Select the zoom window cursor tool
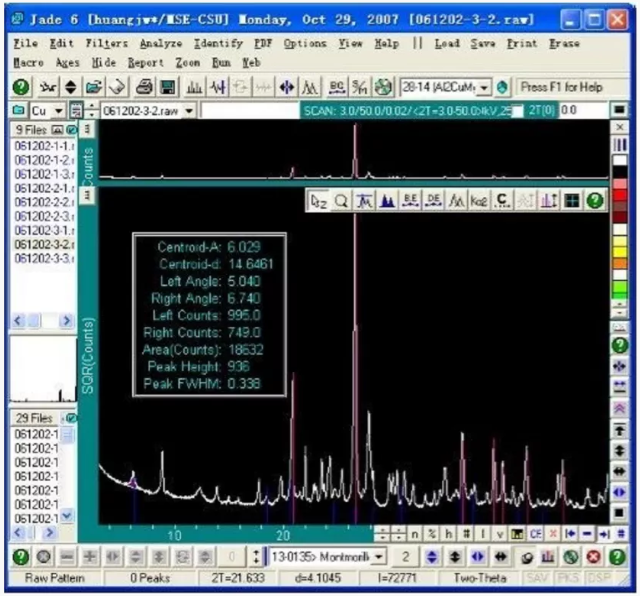This screenshot has width=640, height=596. [x=318, y=200]
